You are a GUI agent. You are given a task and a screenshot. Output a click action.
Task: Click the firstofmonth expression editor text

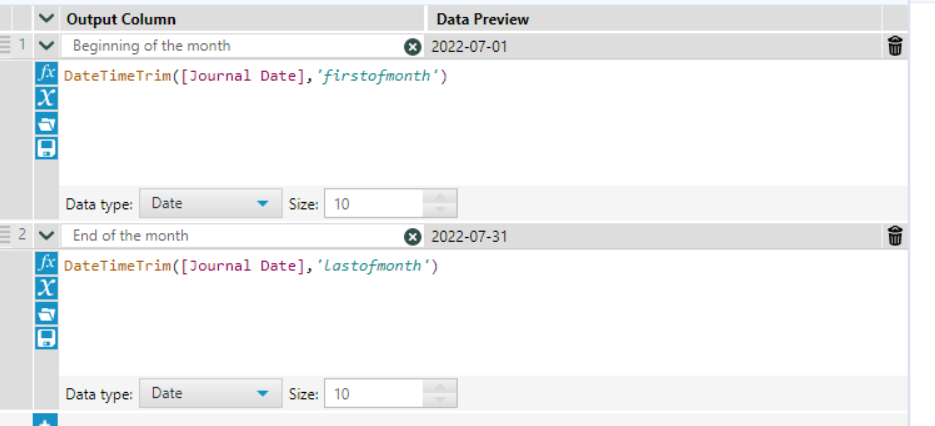tap(254, 76)
